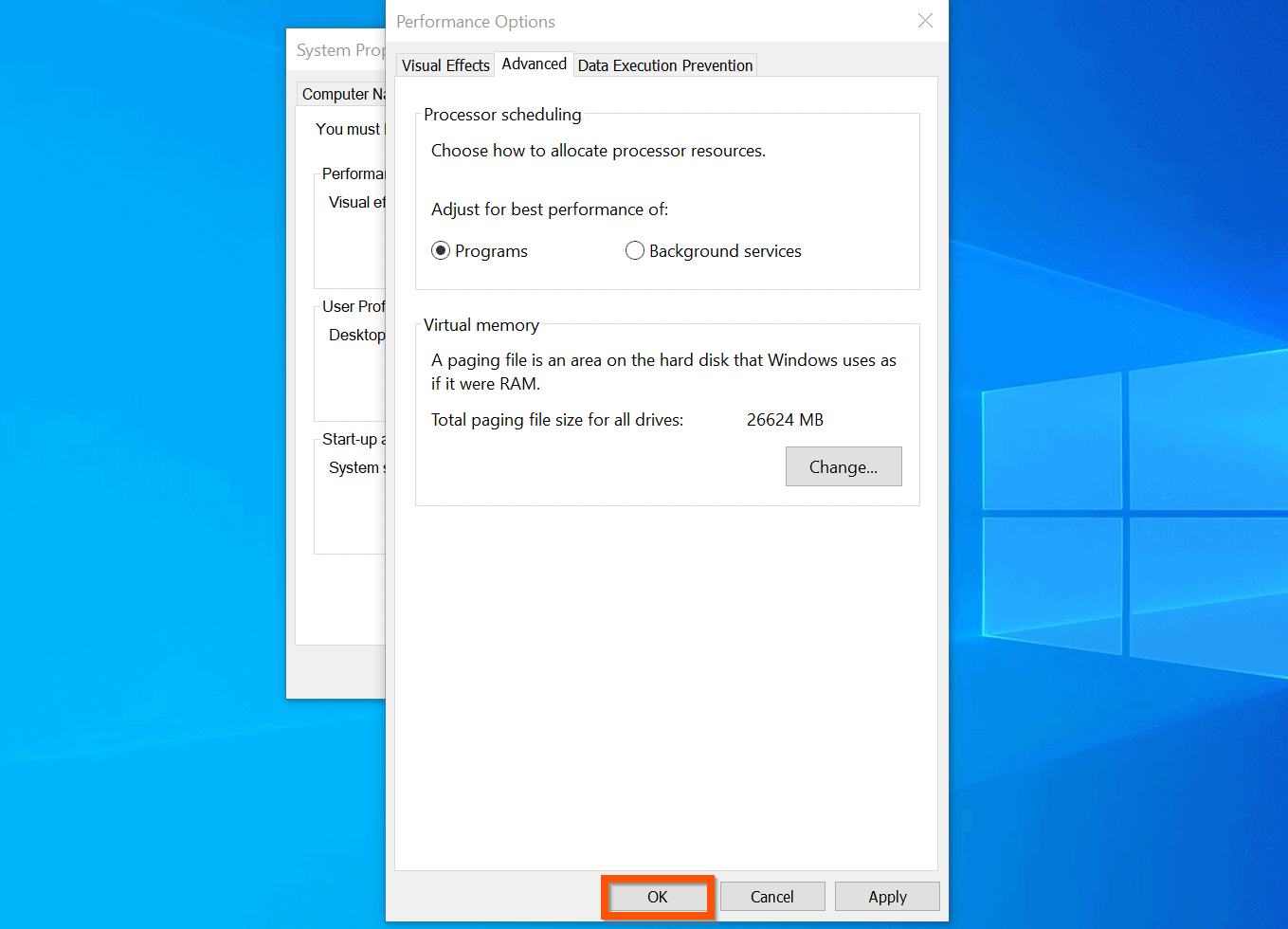Click the total paging file size value
This screenshot has height=929, width=1288.
point(785,419)
